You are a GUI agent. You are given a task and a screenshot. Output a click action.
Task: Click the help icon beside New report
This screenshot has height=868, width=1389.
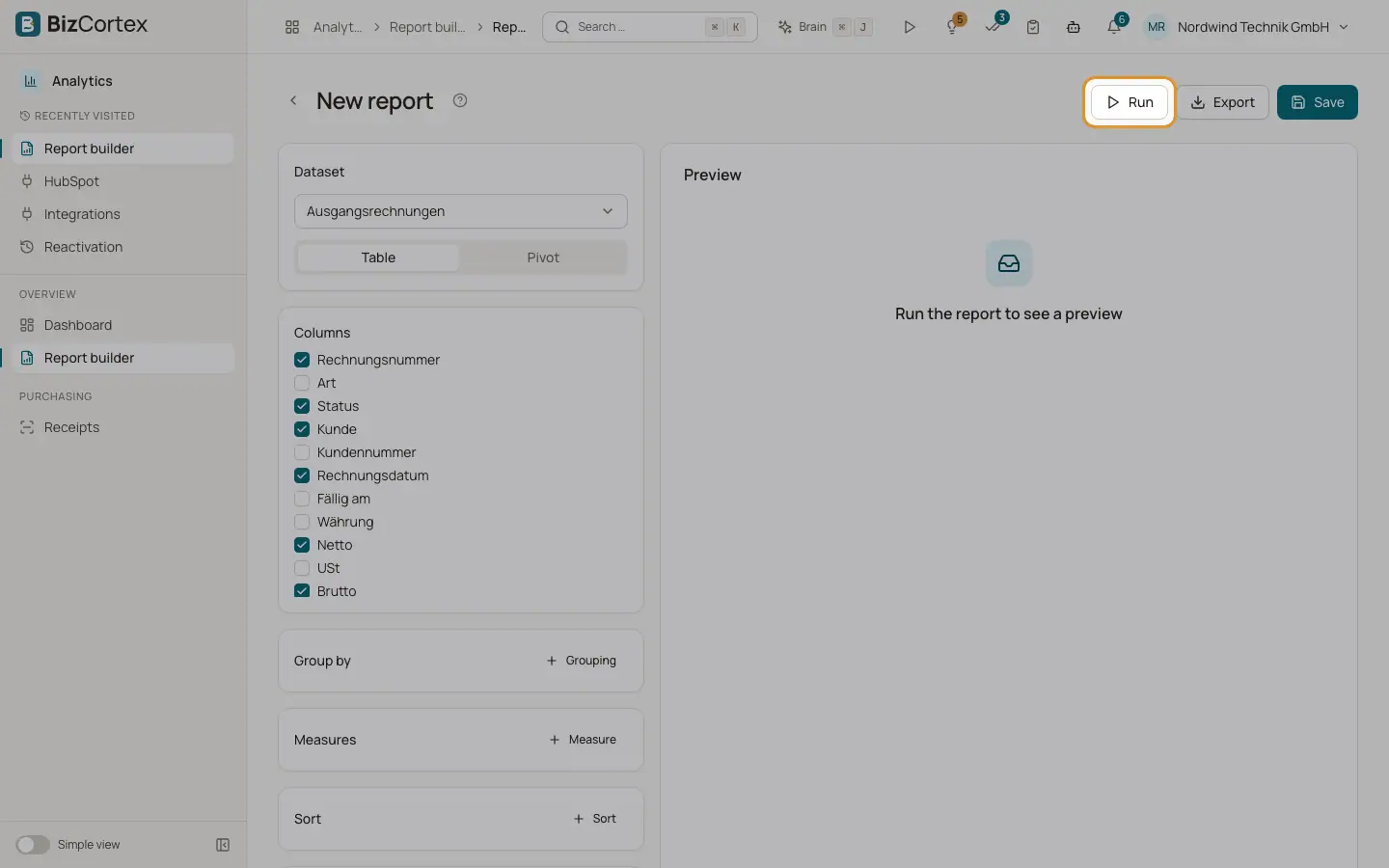[460, 100]
